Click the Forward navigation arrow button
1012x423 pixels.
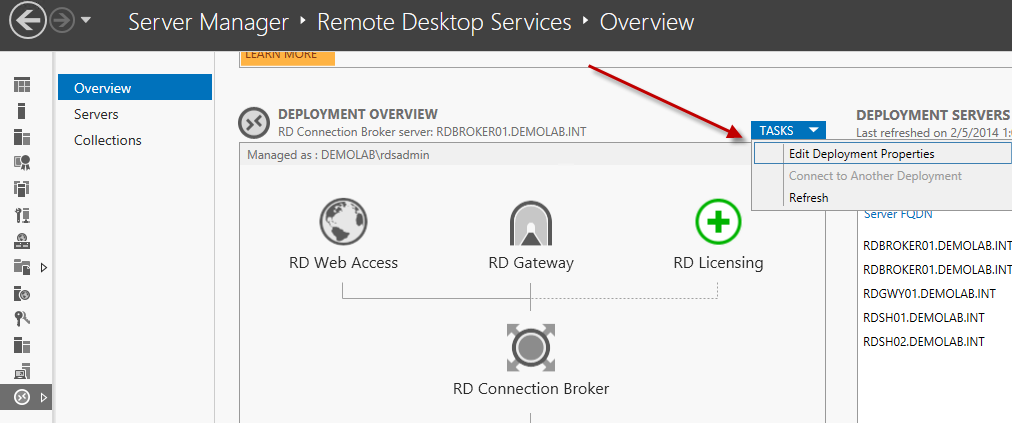(63, 21)
